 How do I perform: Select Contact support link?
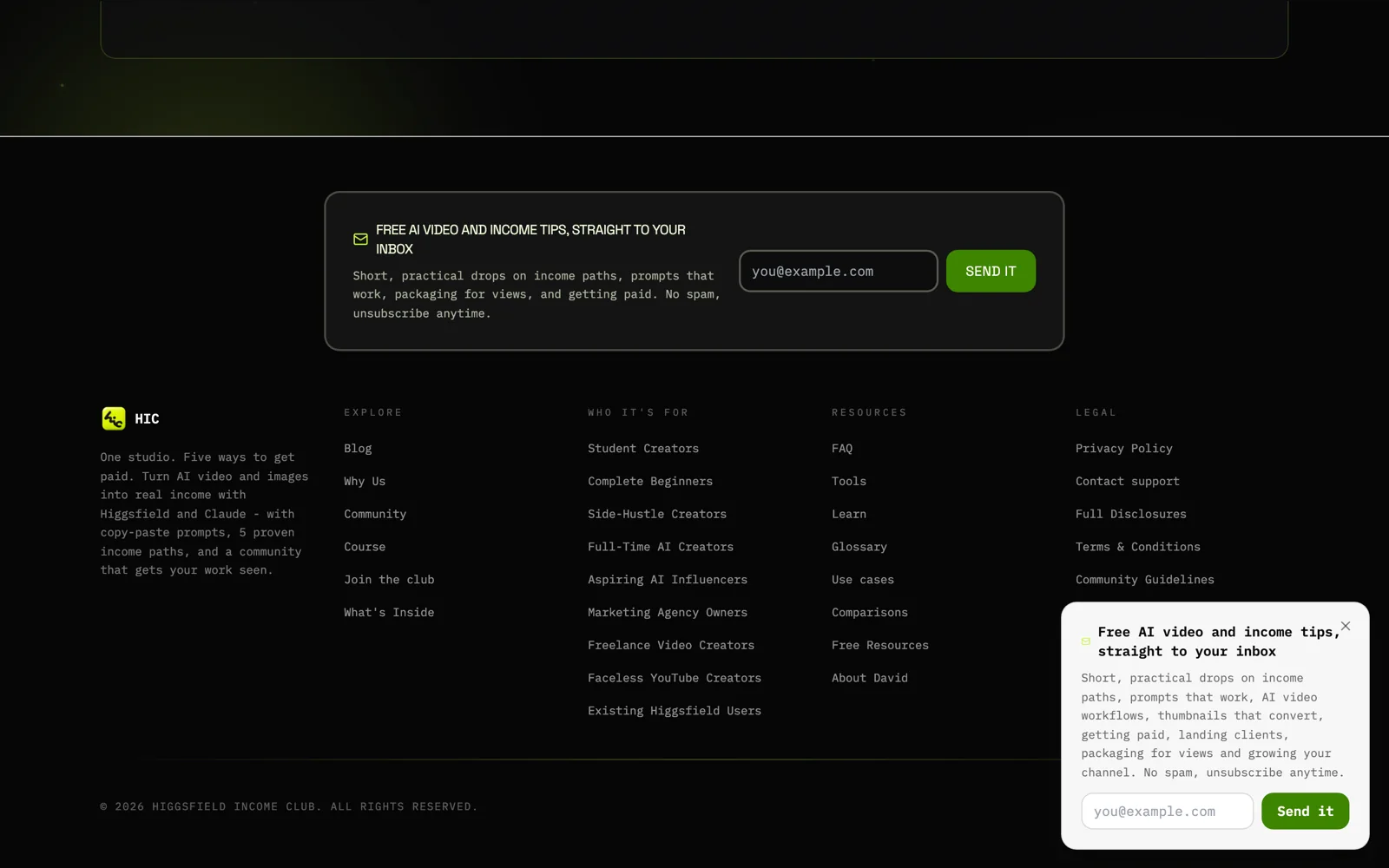1128,481
